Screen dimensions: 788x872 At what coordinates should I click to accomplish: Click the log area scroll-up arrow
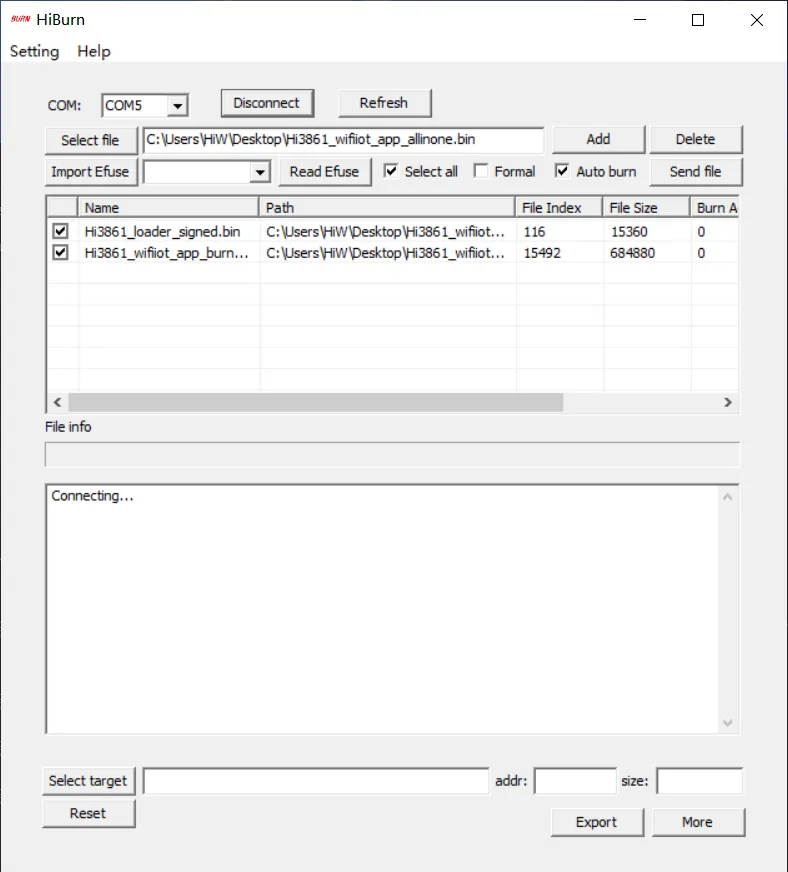tap(728, 496)
